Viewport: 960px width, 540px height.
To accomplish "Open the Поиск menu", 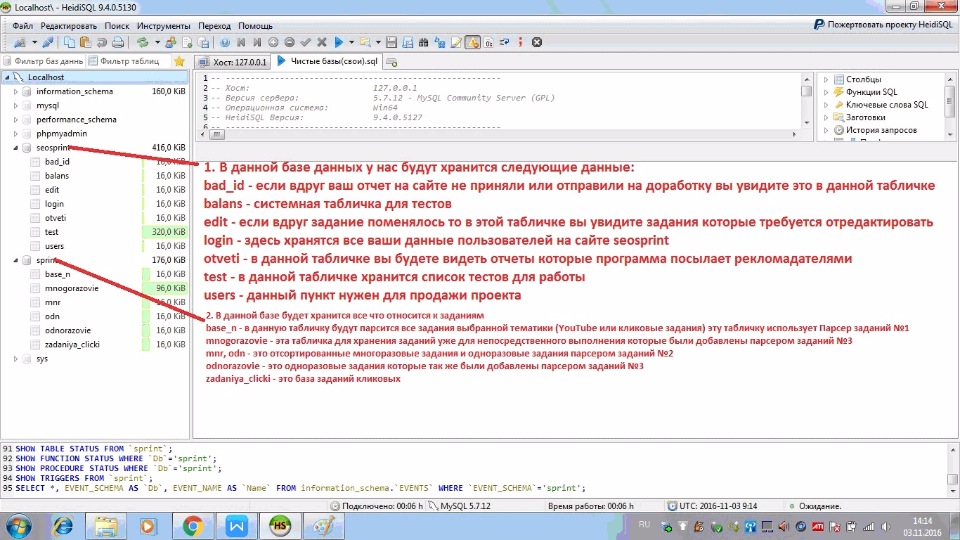I will pos(116,26).
